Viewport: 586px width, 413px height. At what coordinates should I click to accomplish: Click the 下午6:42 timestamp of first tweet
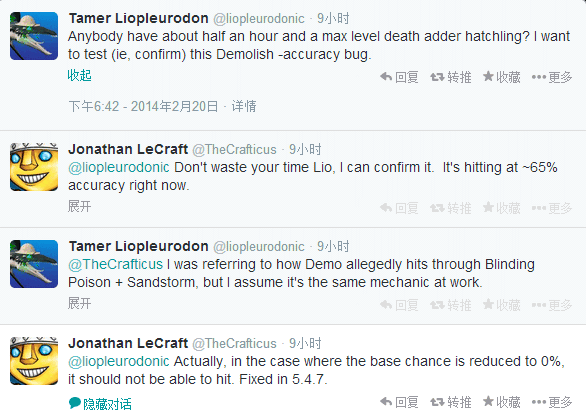tap(94, 107)
